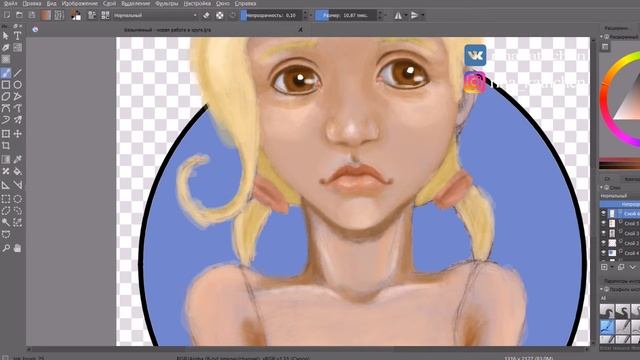Open the brush editor settings icon
The image size is (640, 360).
[92, 15]
